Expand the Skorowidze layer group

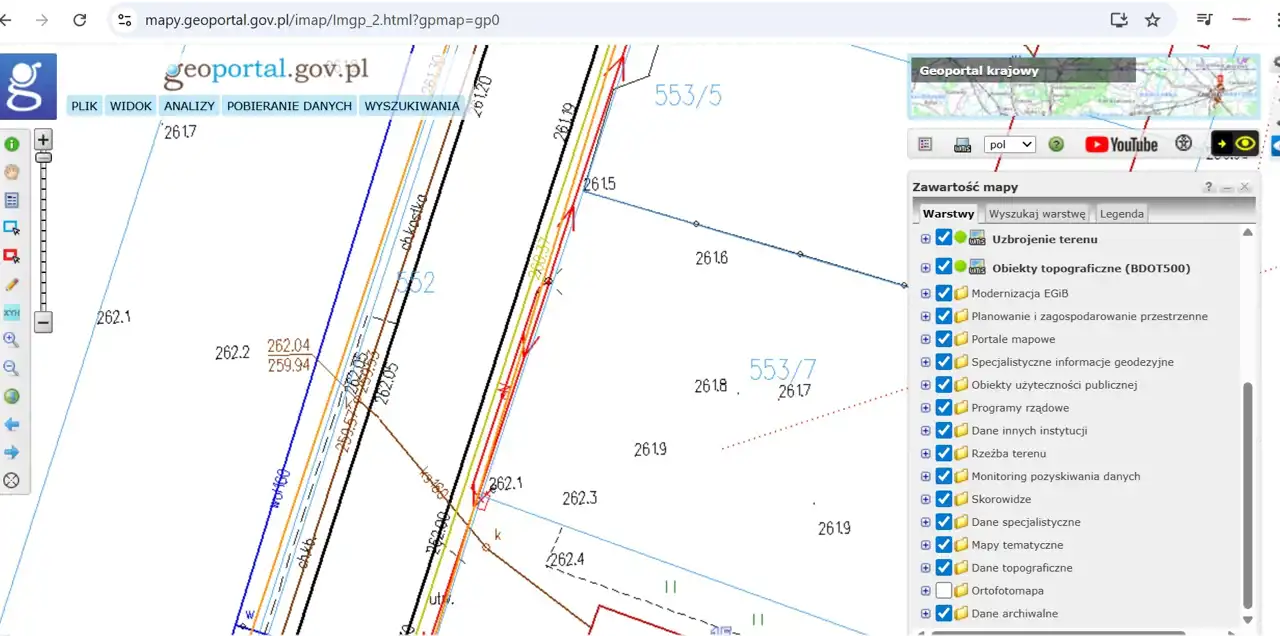point(925,499)
